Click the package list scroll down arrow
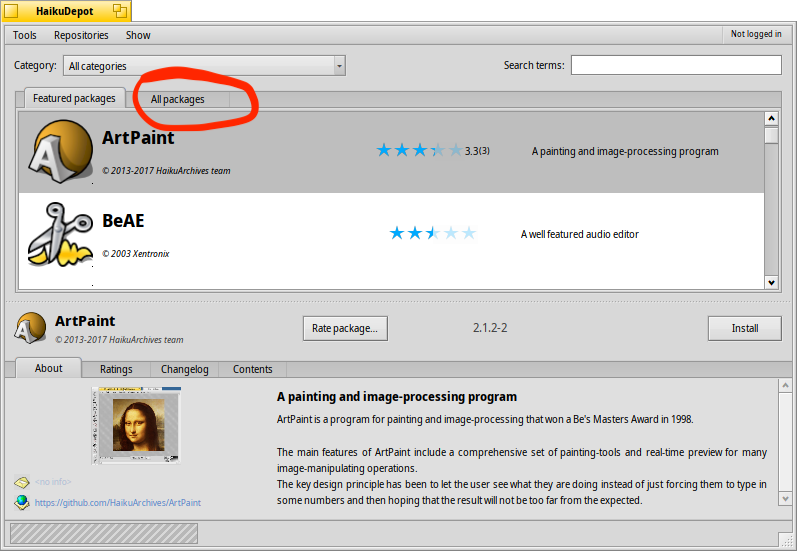Image resolution: width=797 pixels, height=551 pixels. click(x=772, y=283)
